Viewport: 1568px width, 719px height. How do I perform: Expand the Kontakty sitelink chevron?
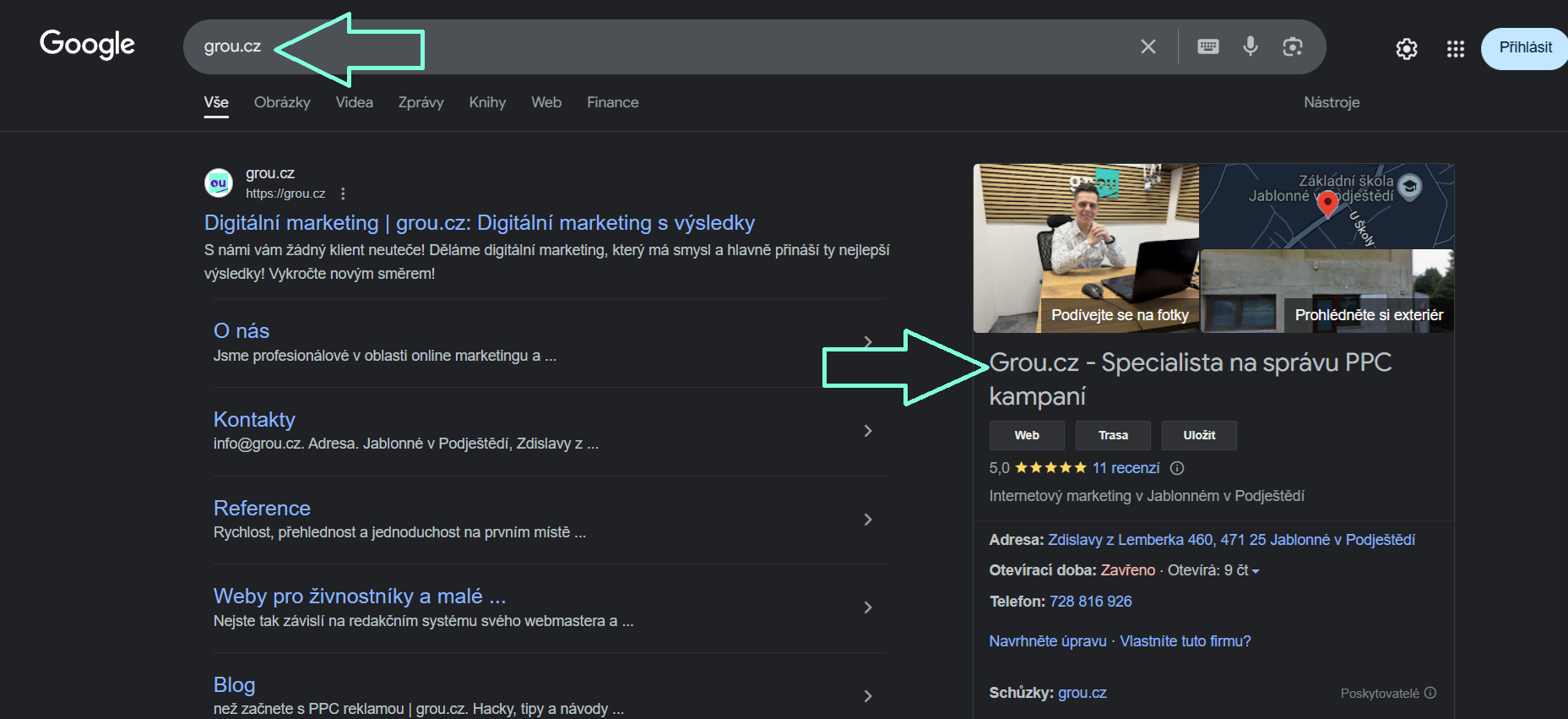pos(868,431)
